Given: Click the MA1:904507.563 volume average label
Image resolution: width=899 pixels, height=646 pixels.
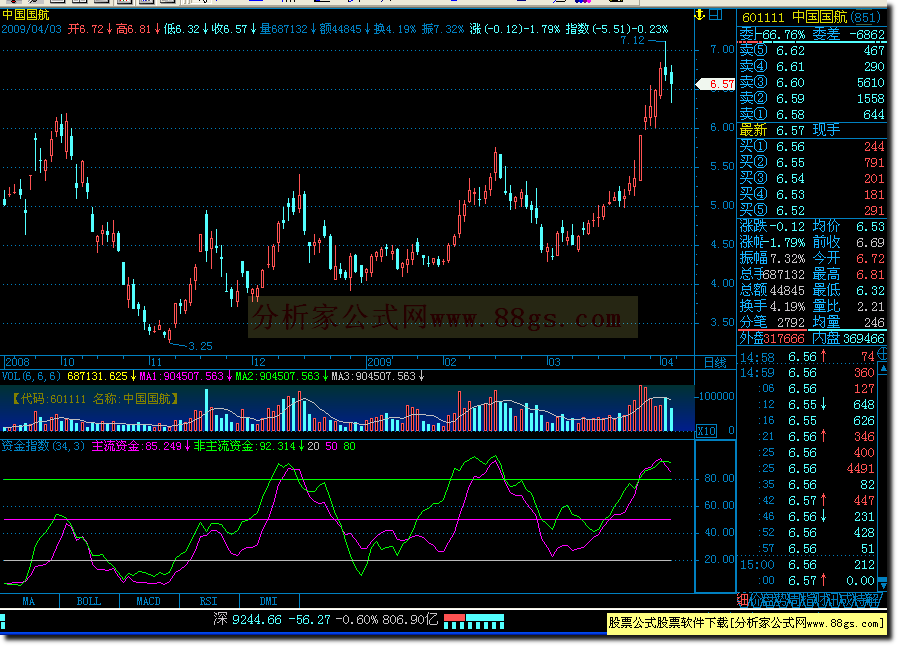Looking at the screenshot, I should tap(181, 377).
